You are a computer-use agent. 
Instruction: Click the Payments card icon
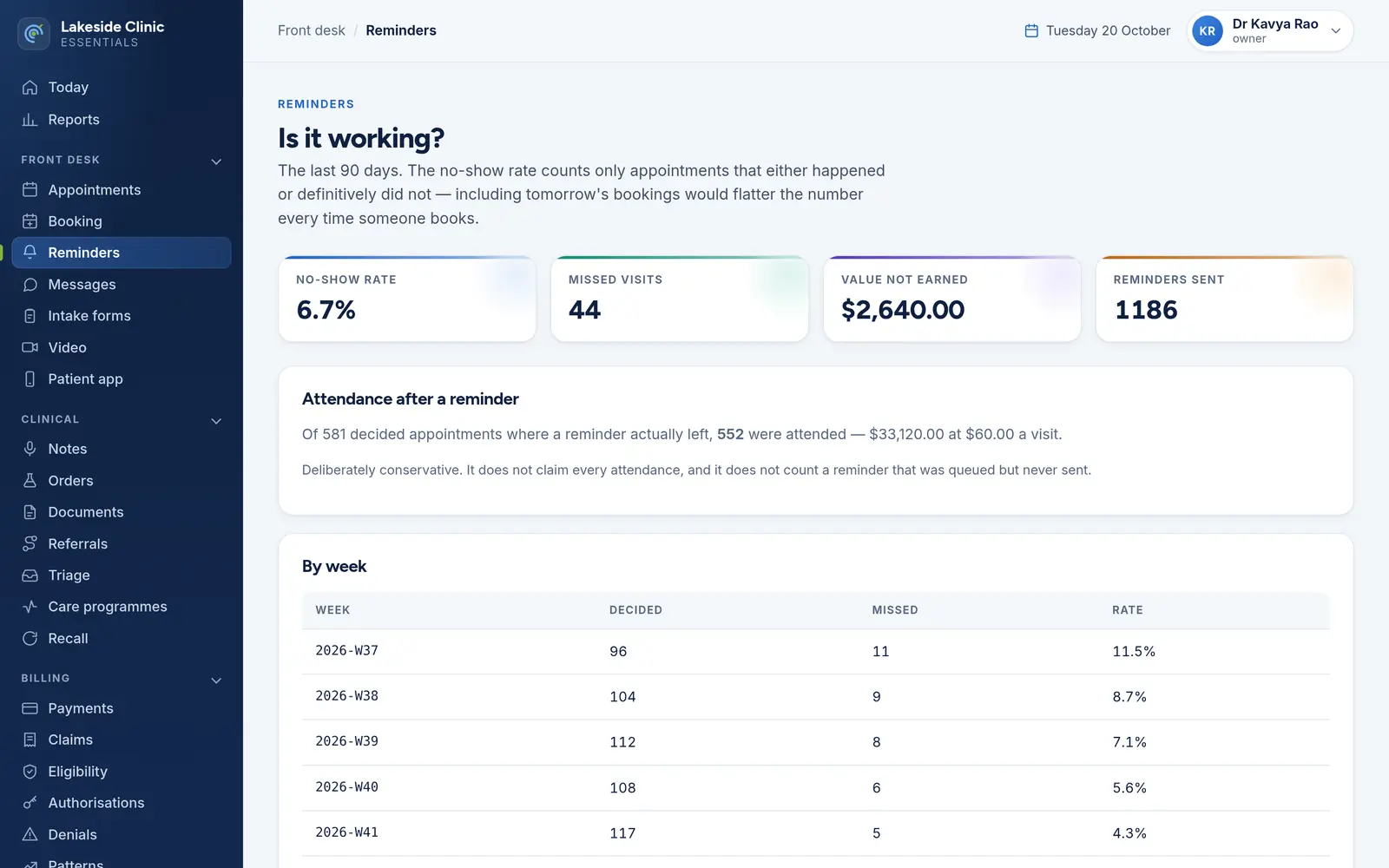pos(30,708)
